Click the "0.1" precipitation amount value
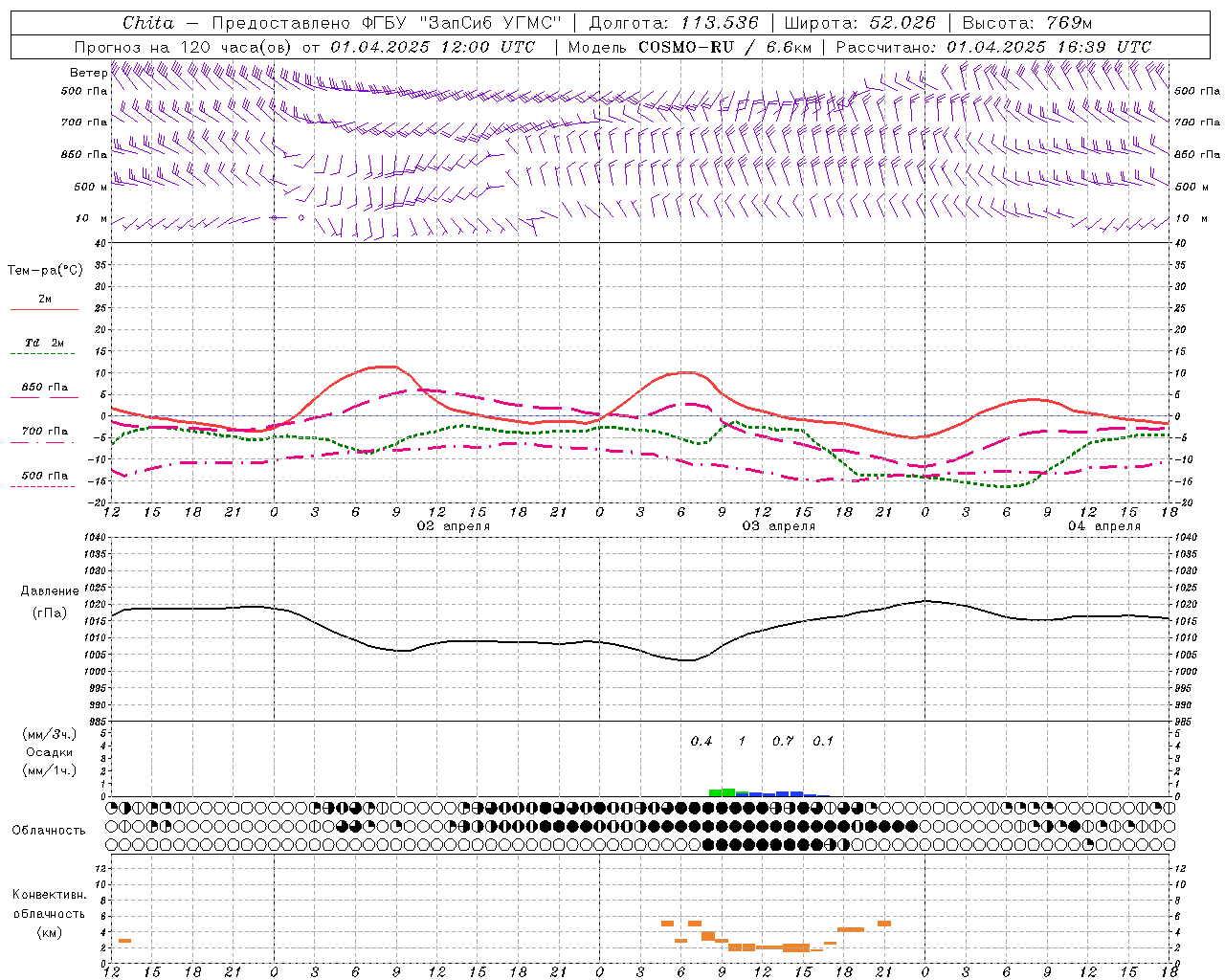This screenshot has width=1225, height=980. pos(823,742)
